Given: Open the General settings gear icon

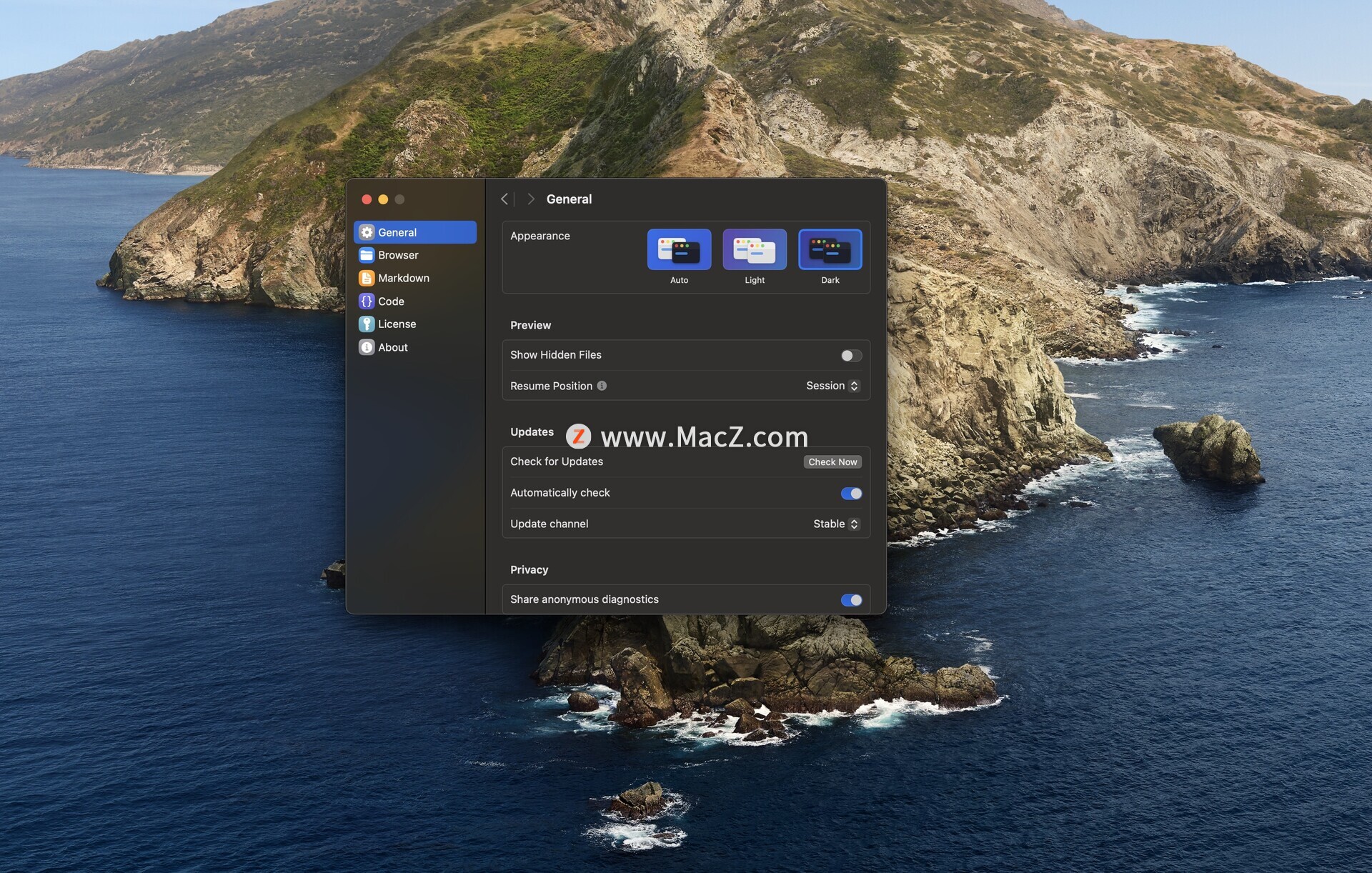Looking at the screenshot, I should pyautogui.click(x=367, y=232).
